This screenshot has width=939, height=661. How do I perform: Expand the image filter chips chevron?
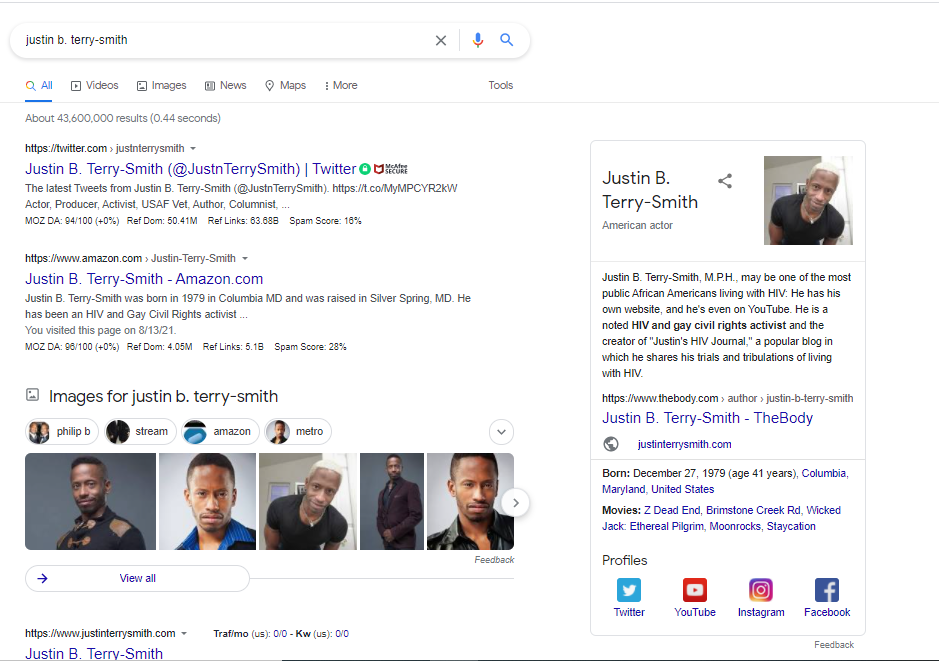pos(501,432)
